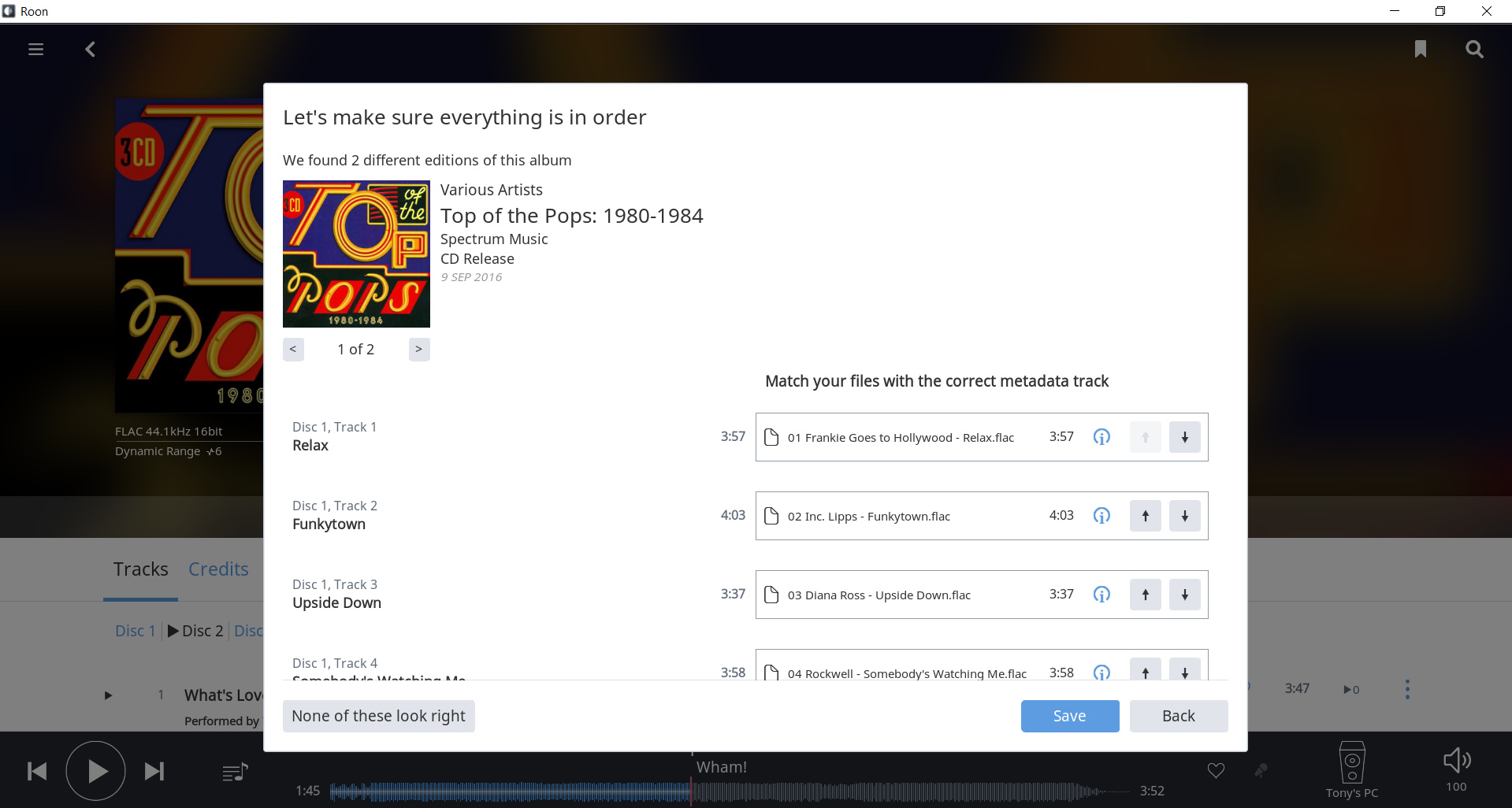1512x808 pixels.
Task: Click the FLAC 44.1kHz 16bit format text
Action: 169,432
